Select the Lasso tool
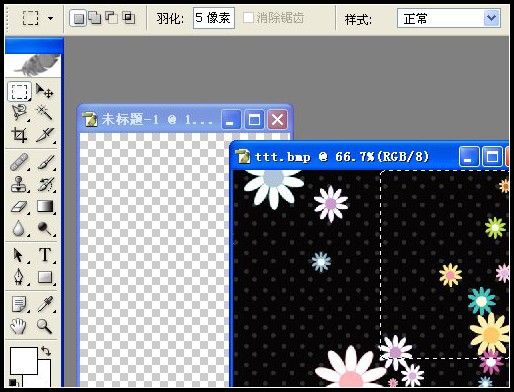 tap(19, 112)
